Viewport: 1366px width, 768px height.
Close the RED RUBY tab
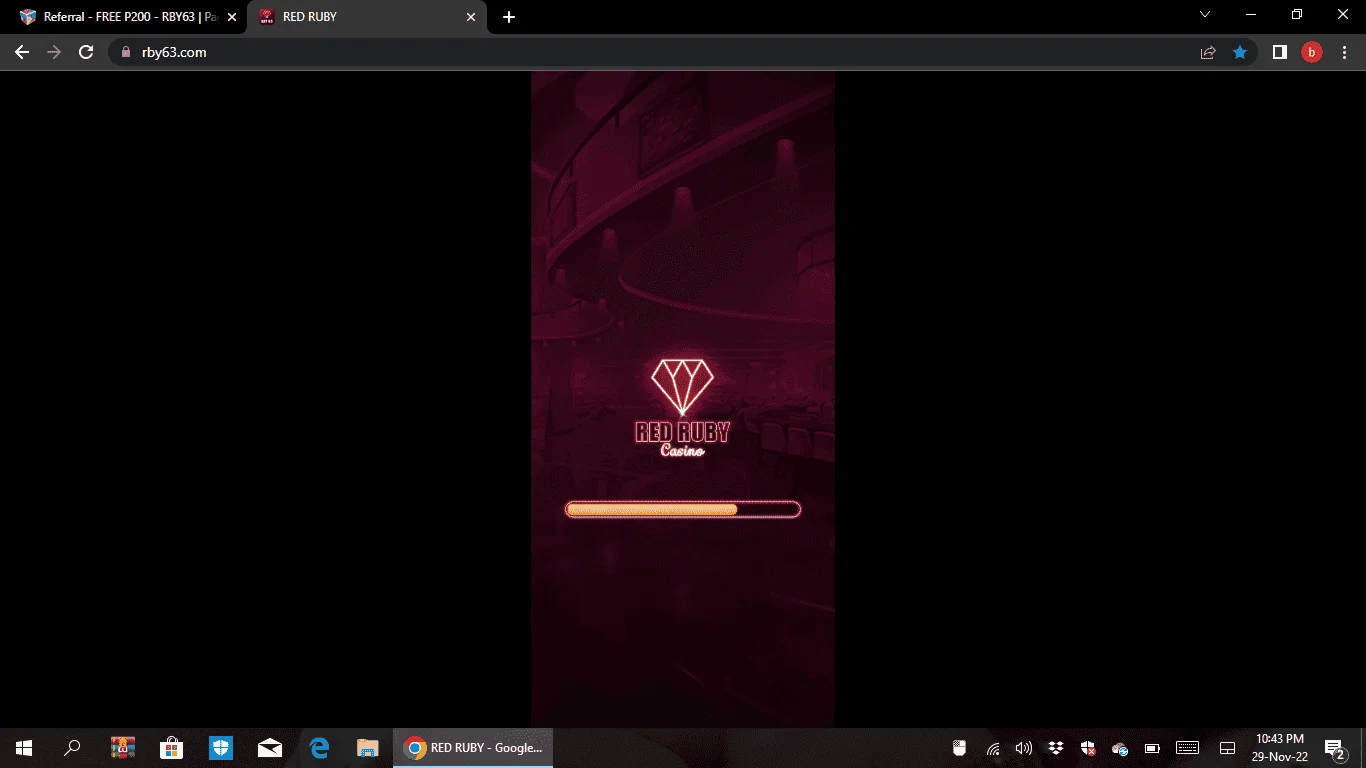coord(471,17)
